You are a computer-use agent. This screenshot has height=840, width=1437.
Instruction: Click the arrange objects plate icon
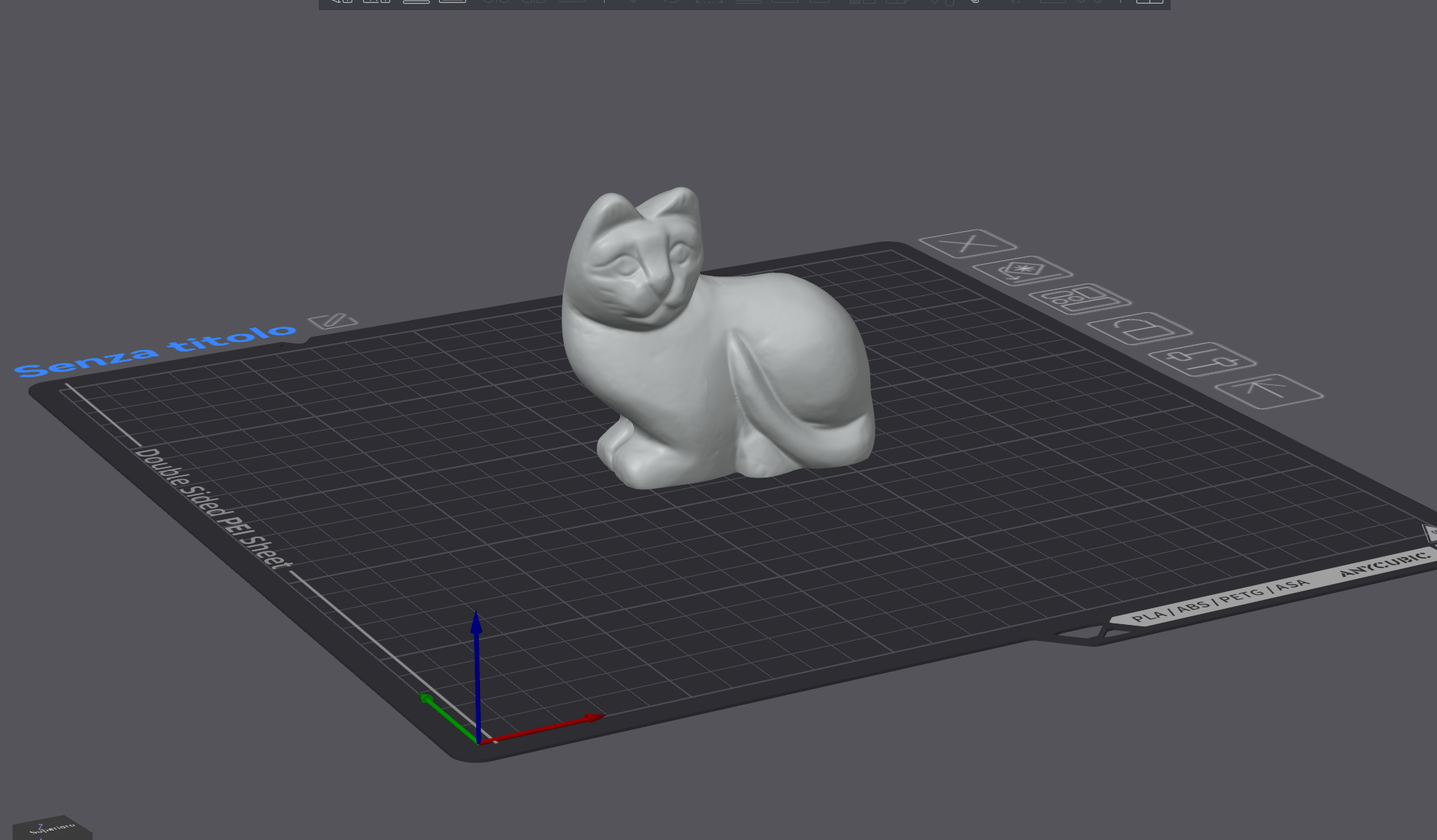pyautogui.click(x=1080, y=299)
